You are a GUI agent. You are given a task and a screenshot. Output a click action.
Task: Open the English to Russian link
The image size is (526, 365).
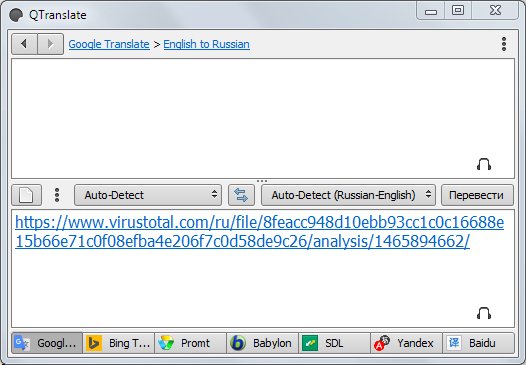point(206,44)
